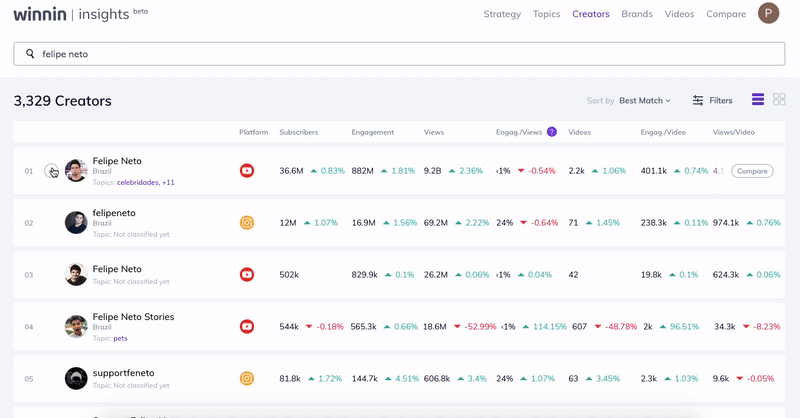Click the 502k subscribers value
Viewport: 800px width, 418px height.
tap(289, 275)
